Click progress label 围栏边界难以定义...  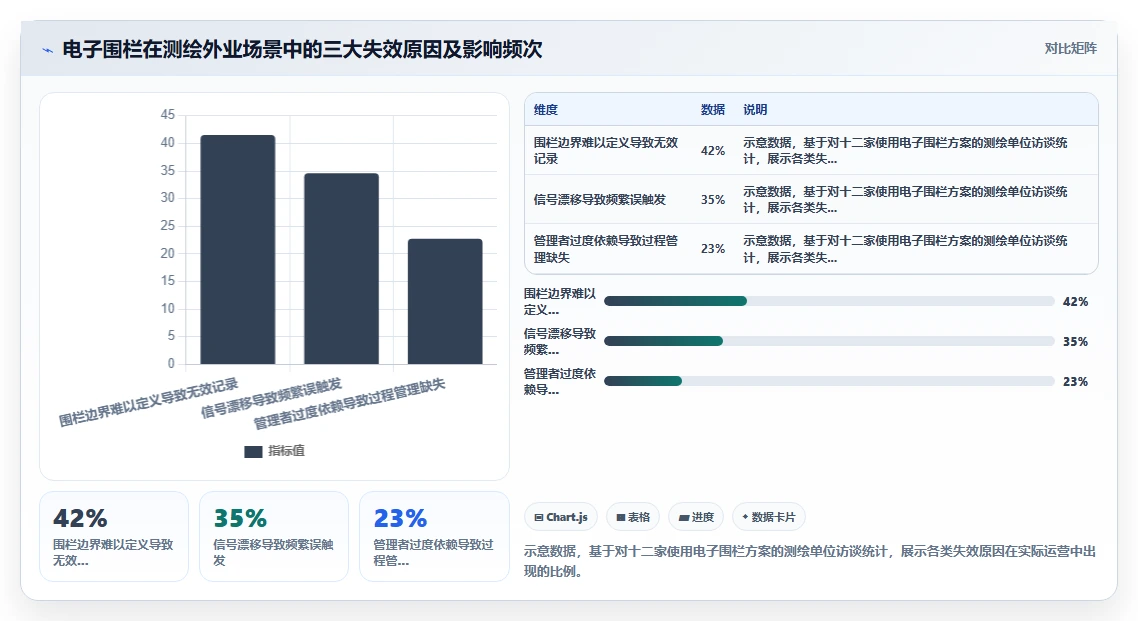[x=560, y=302]
